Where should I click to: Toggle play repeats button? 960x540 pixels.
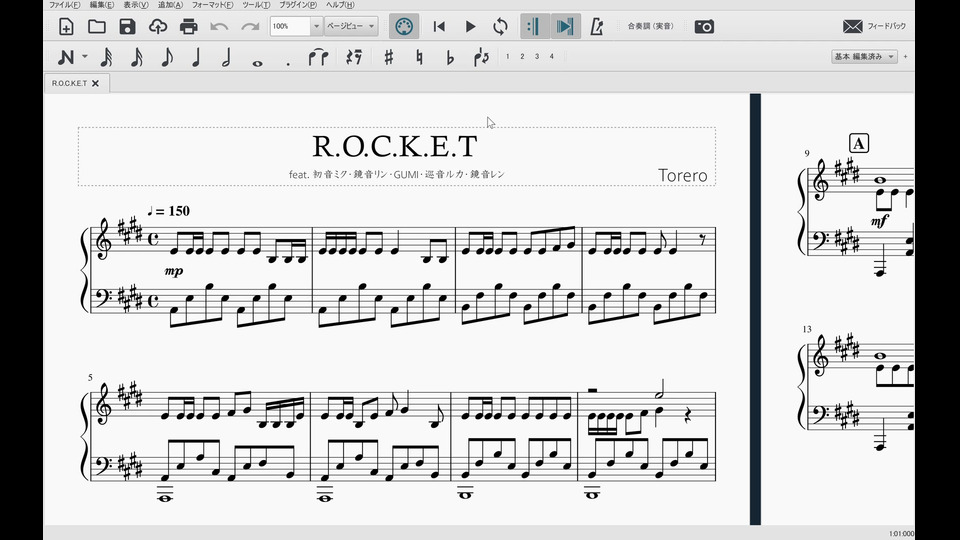(534, 26)
